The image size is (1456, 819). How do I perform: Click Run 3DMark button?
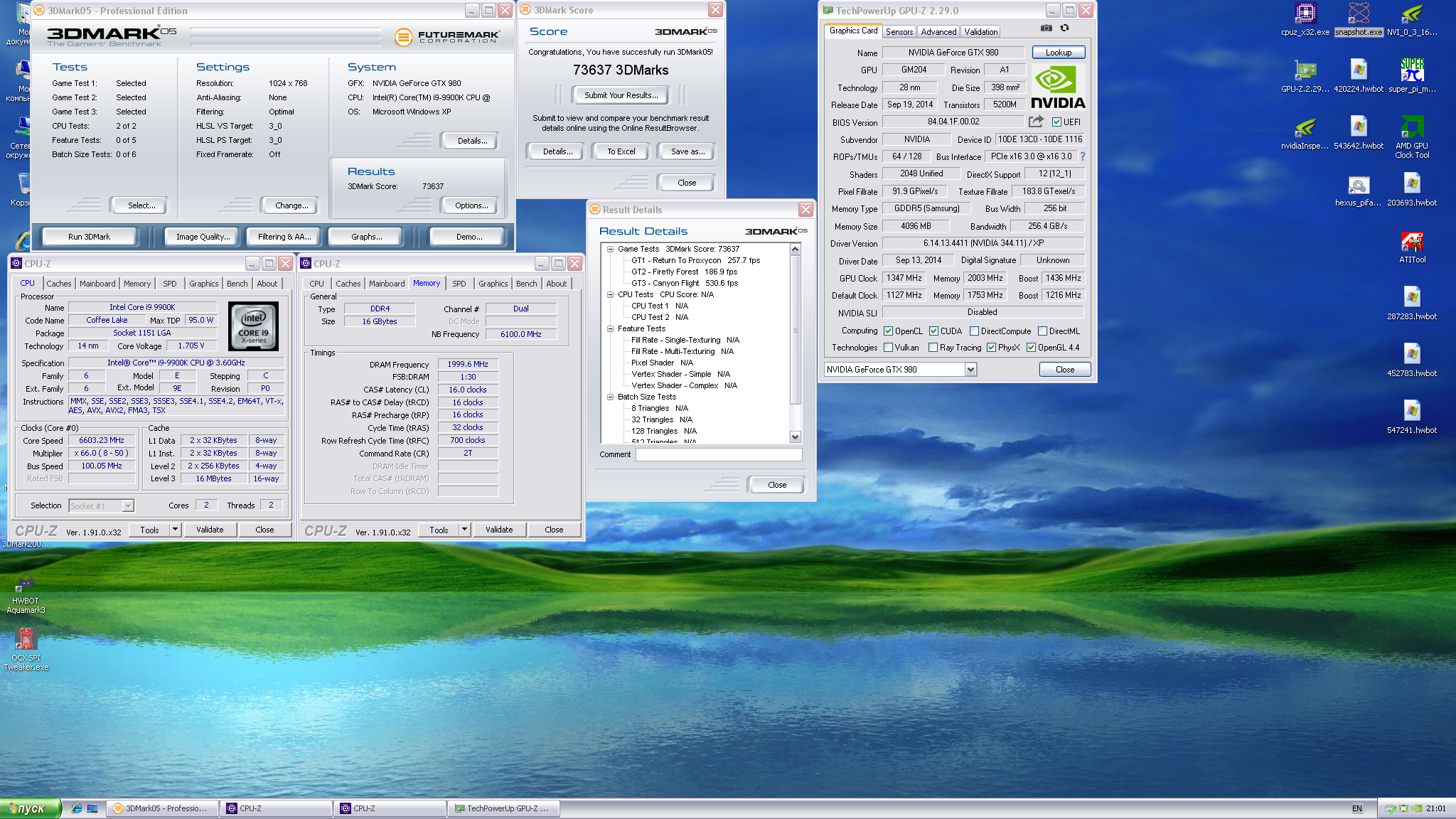point(89,237)
